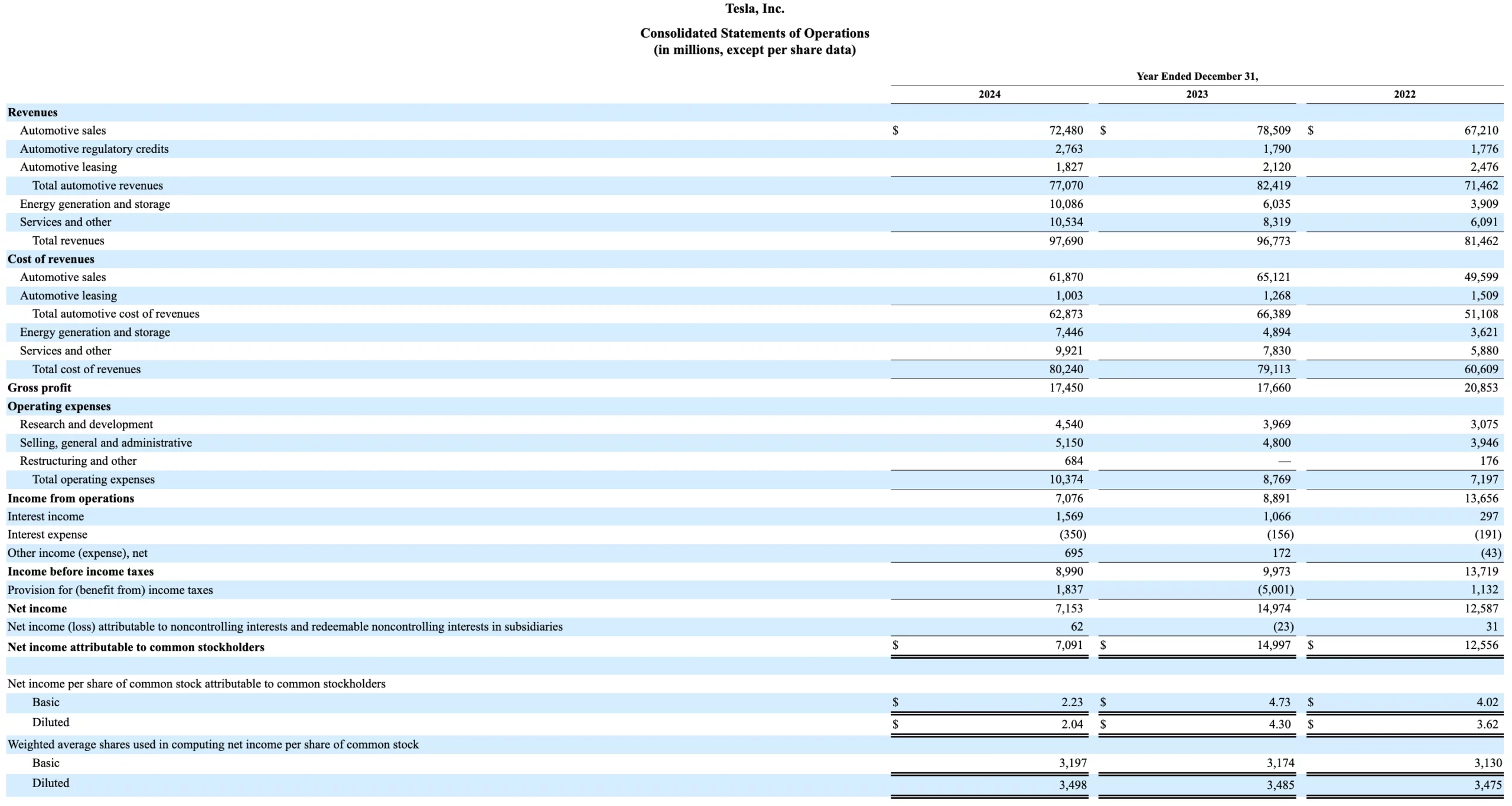Click 'Provision for (benefit from) income taxes' label

point(110,590)
